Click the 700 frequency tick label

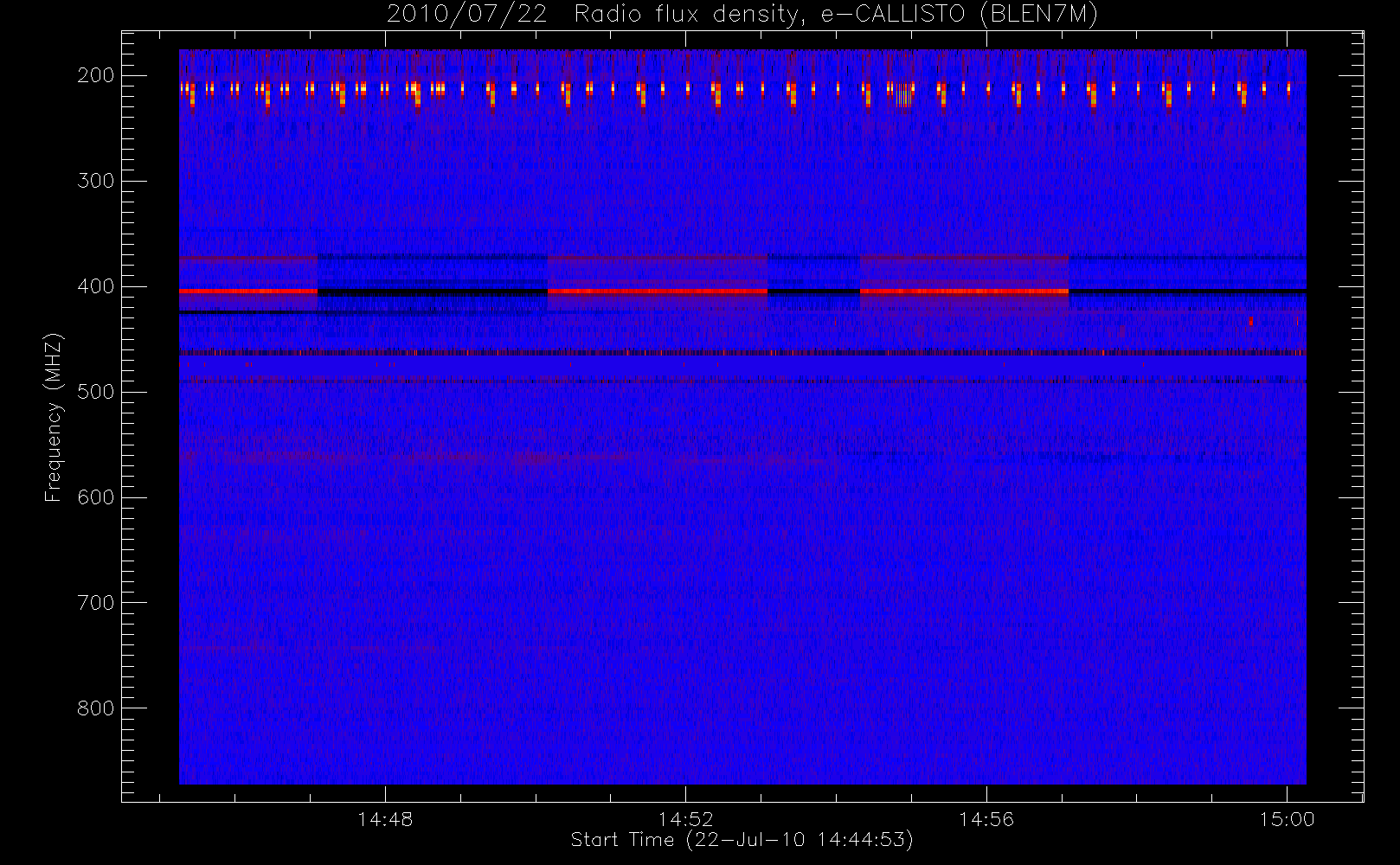[x=96, y=603]
